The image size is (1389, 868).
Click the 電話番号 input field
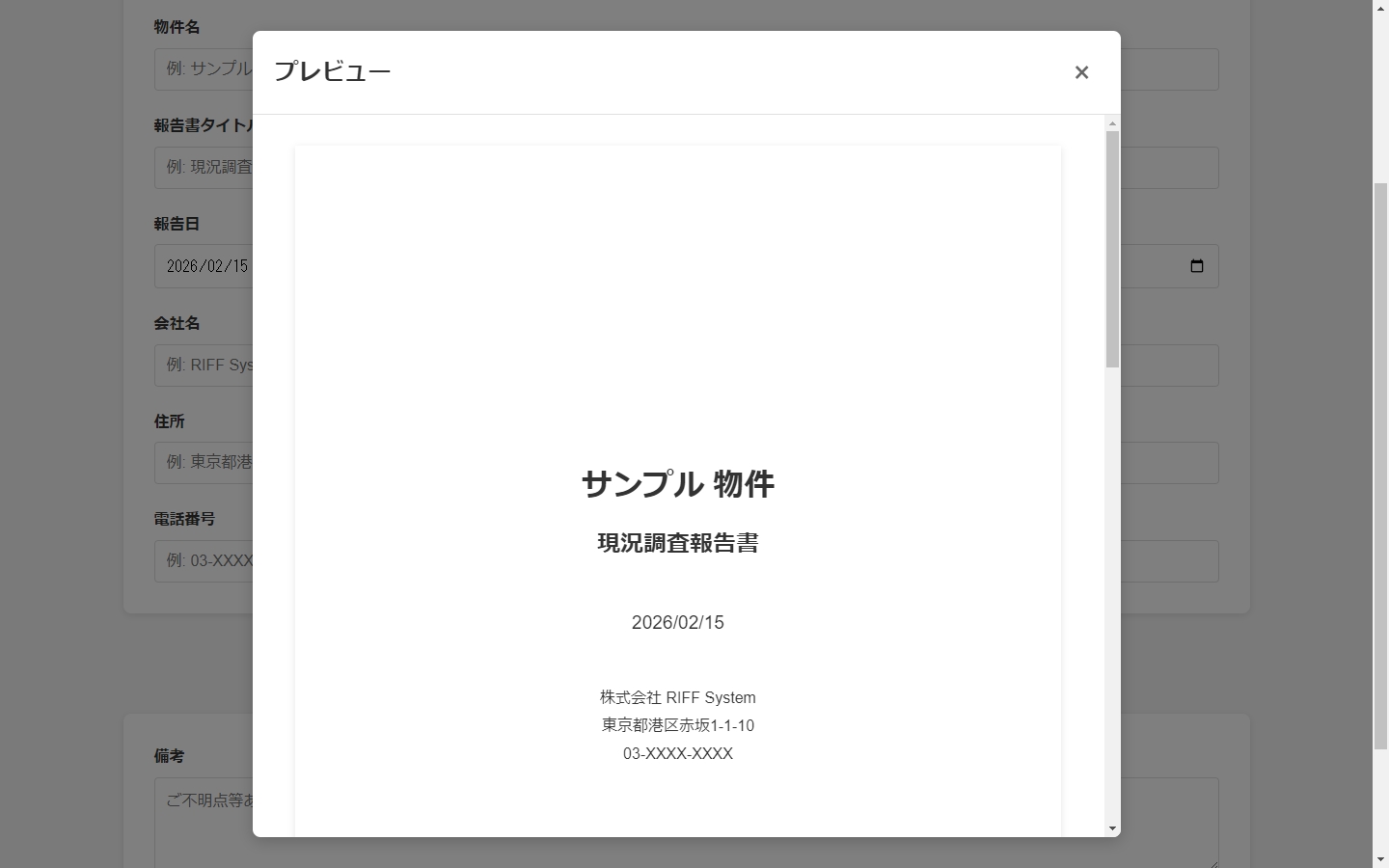coord(204,560)
